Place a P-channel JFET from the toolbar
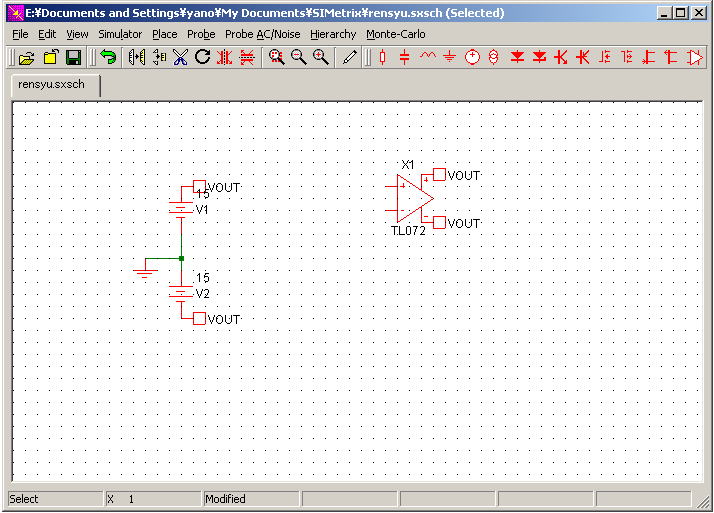This screenshot has height=513, width=714. pos(671,58)
